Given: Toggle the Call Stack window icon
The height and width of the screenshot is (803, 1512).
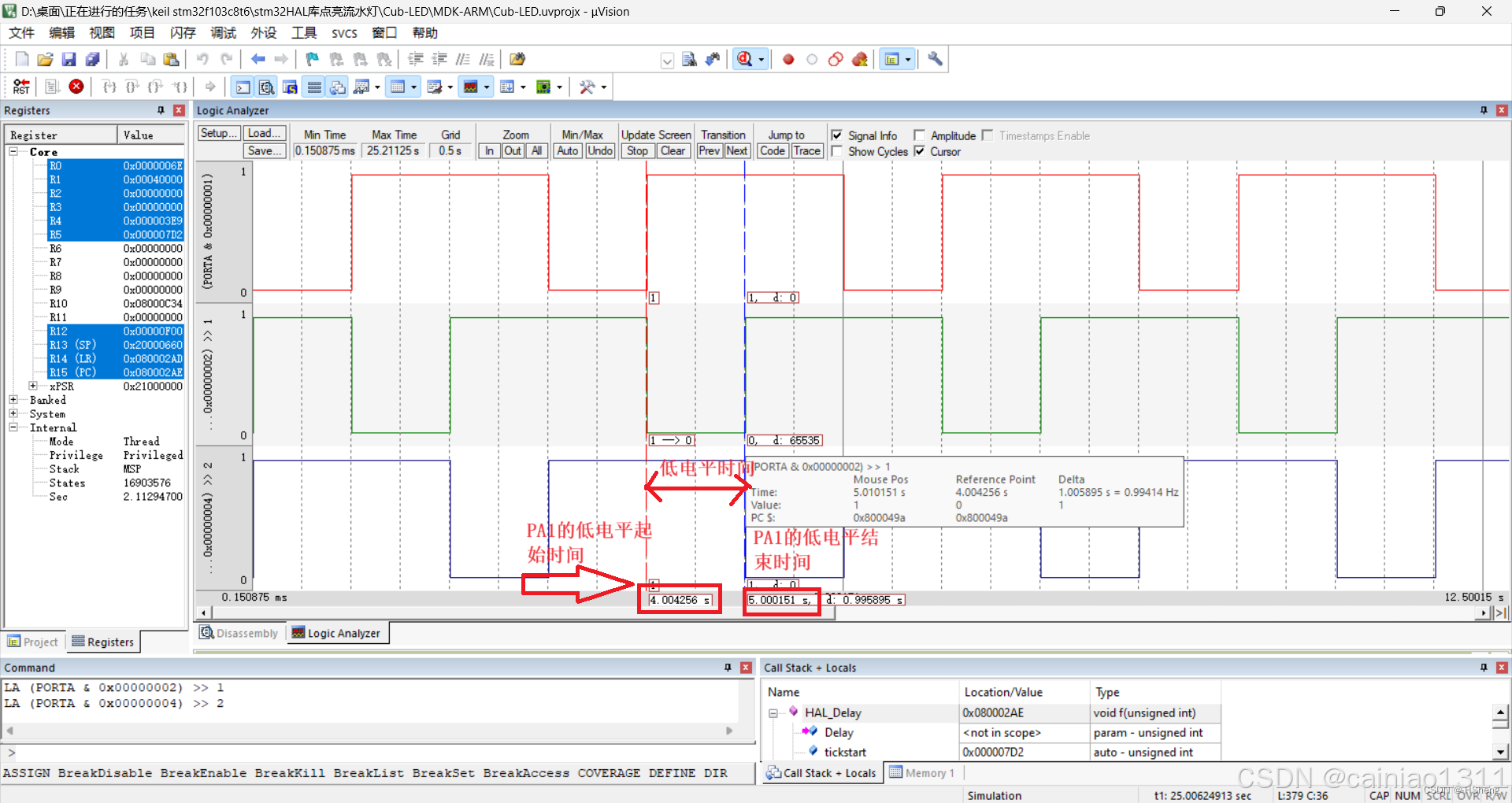Looking at the screenshot, I should [x=338, y=87].
